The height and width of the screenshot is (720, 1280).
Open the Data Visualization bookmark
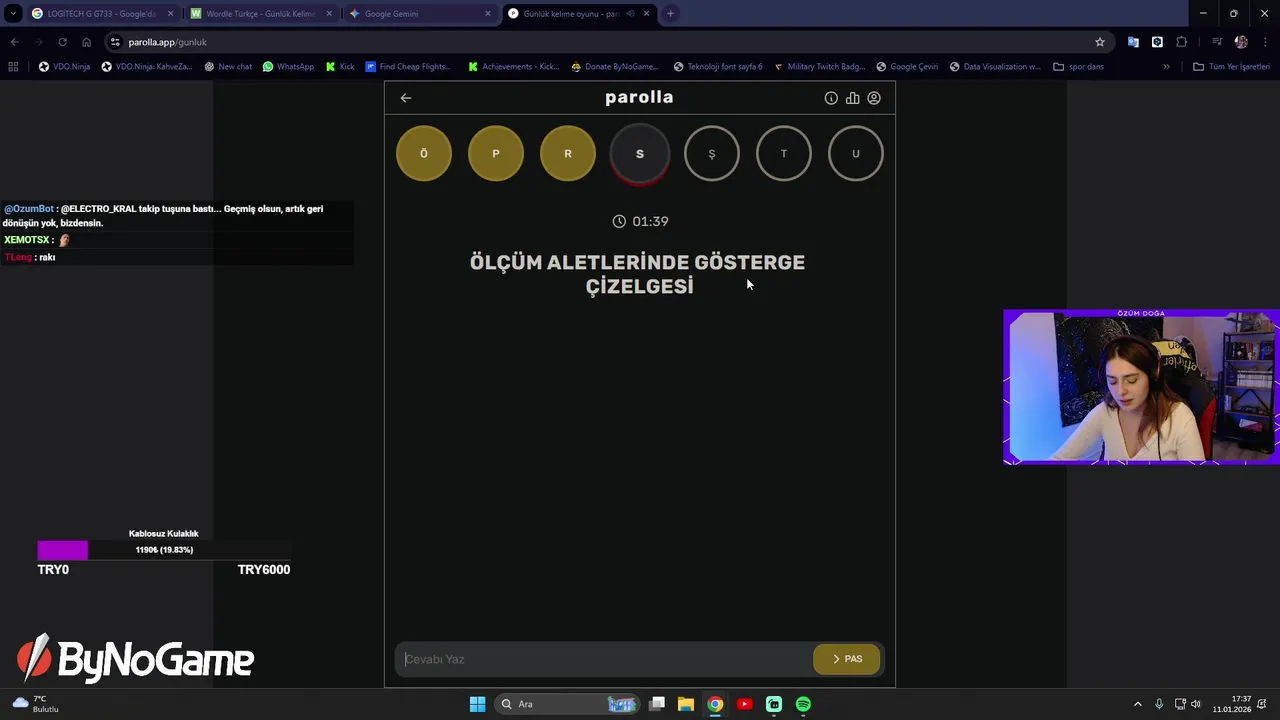coord(995,67)
